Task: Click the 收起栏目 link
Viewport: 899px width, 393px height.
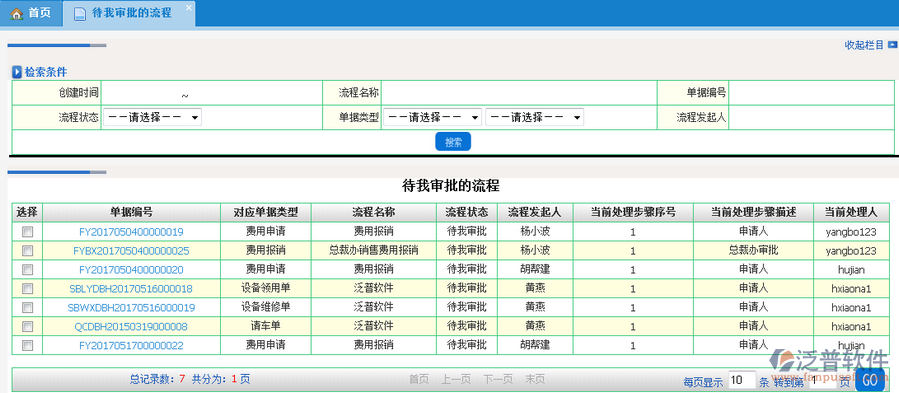Action: 865,45
